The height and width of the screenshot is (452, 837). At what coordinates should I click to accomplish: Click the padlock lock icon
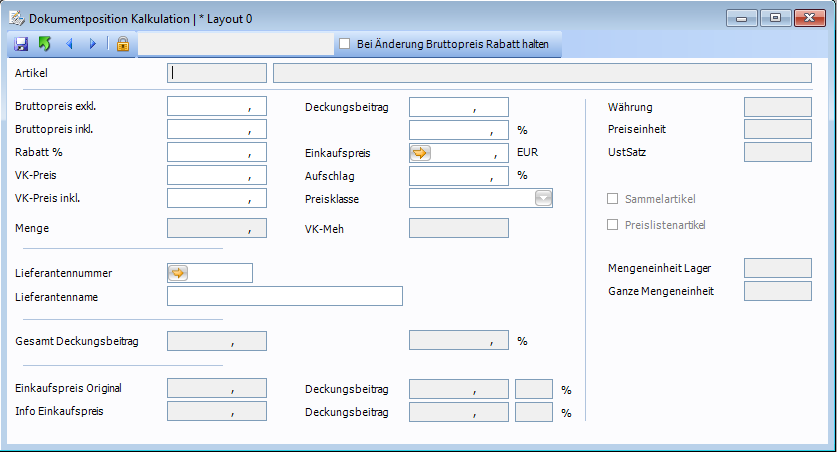122,44
